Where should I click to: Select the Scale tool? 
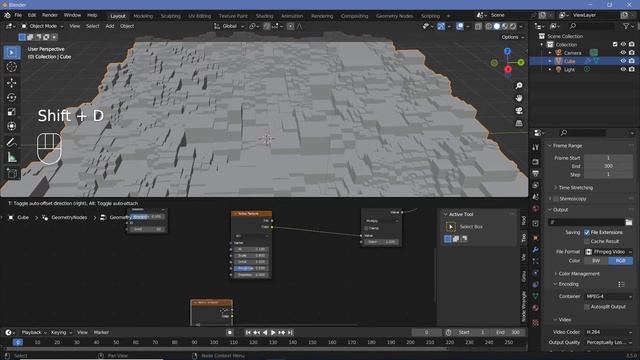12,112
